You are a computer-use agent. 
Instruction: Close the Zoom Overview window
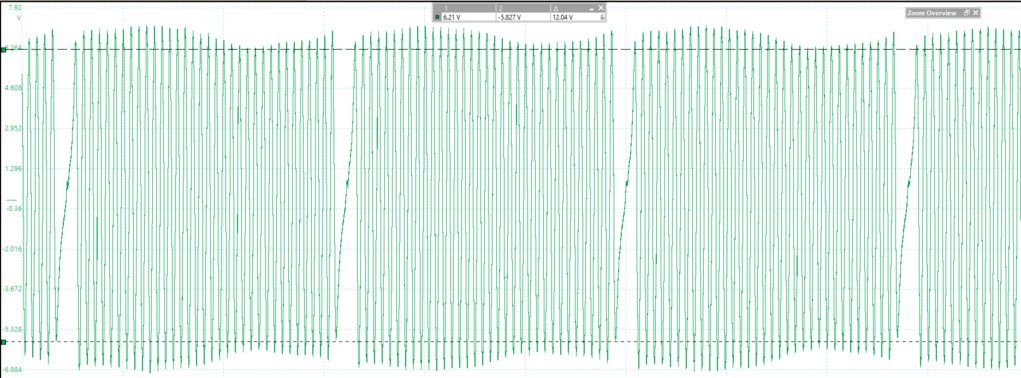point(975,12)
